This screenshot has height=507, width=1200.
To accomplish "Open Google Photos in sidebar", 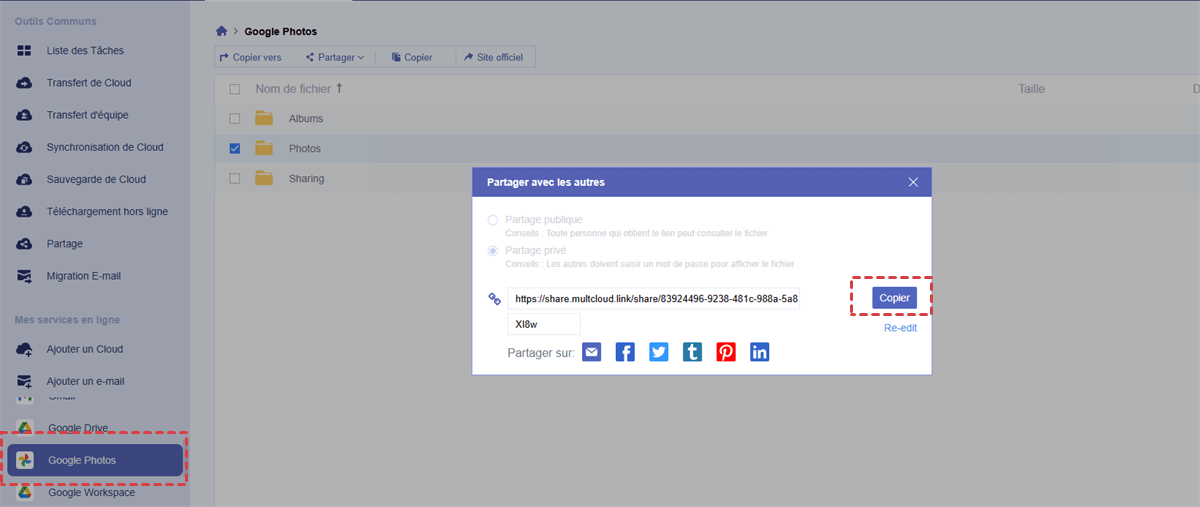I will tap(95, 460).
